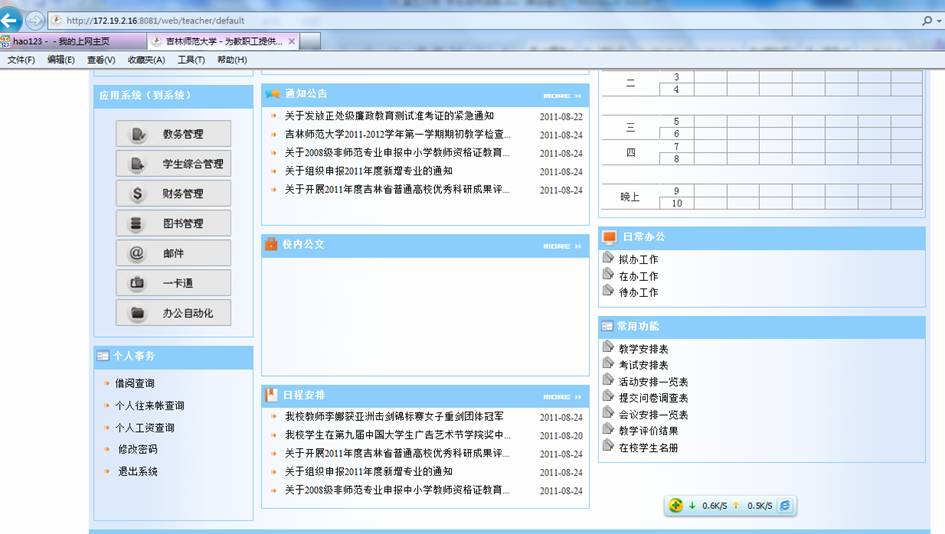The image size is (945, 534).
Task: Expand MORE in 日程安排 panel
Action: 562,397
